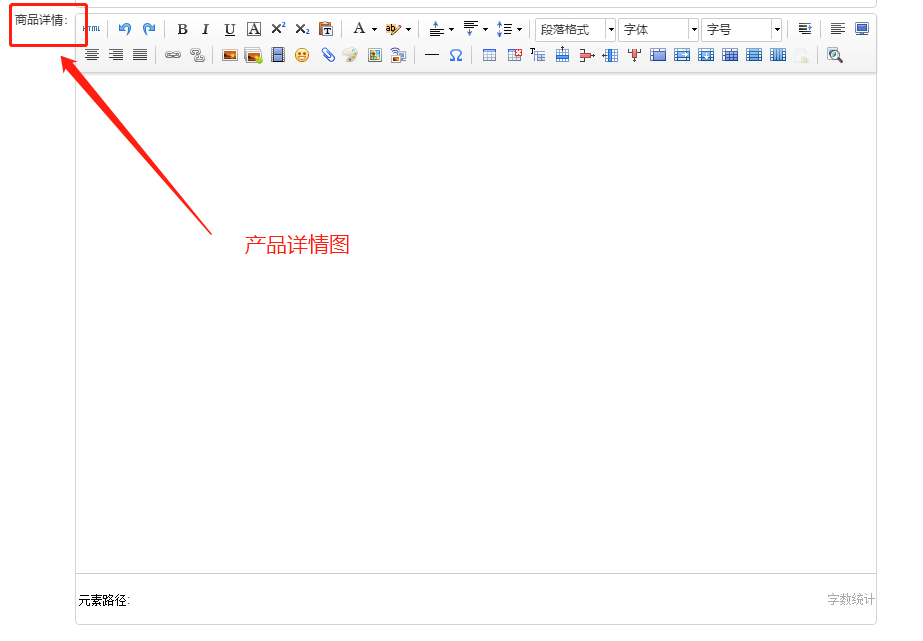Image resolution: width=923 pixels, height=641 pixels.
Task: Undo the last edit
Action: [x=124, y=28]
